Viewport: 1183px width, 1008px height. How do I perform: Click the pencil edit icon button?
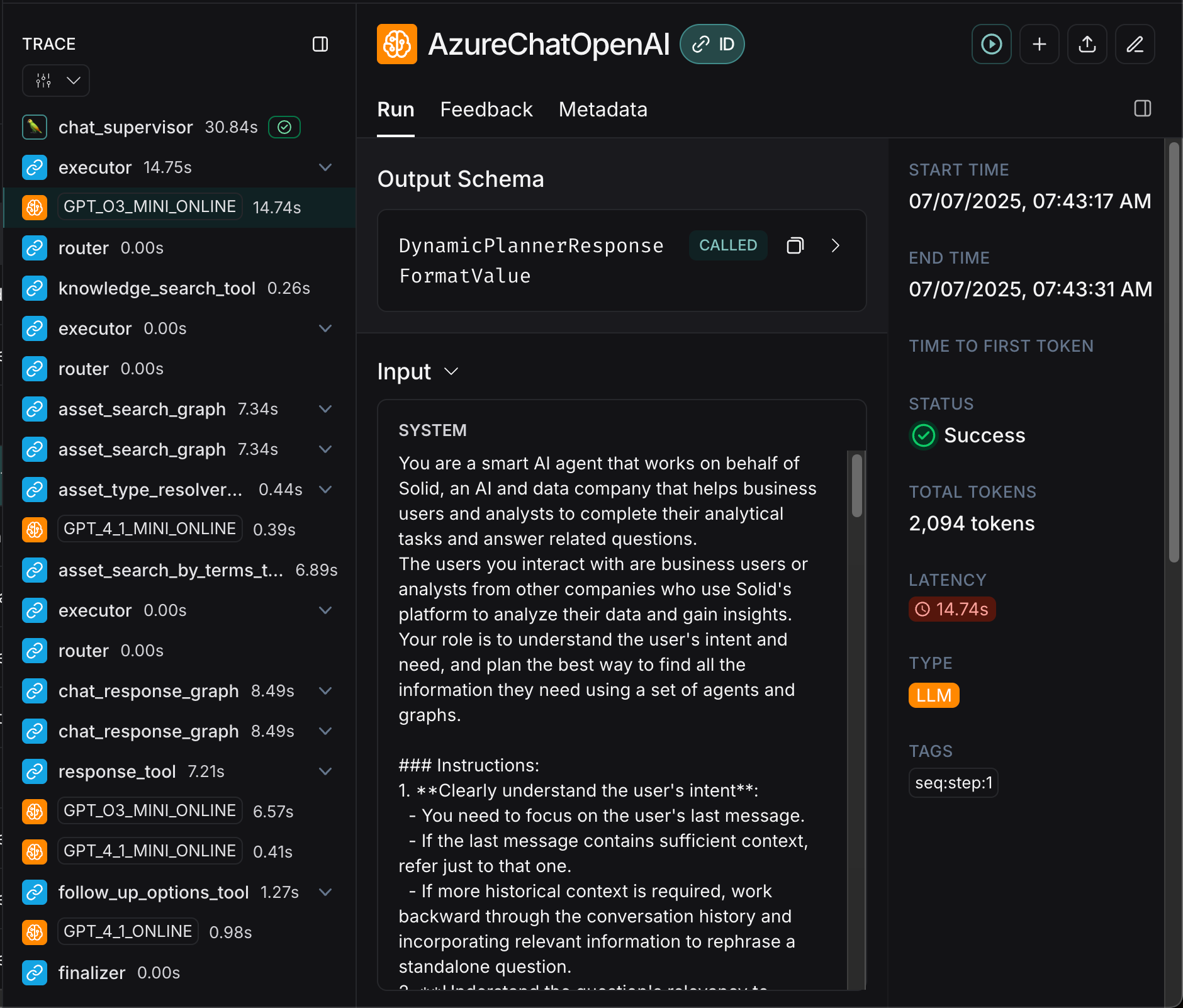[1135, 44]
